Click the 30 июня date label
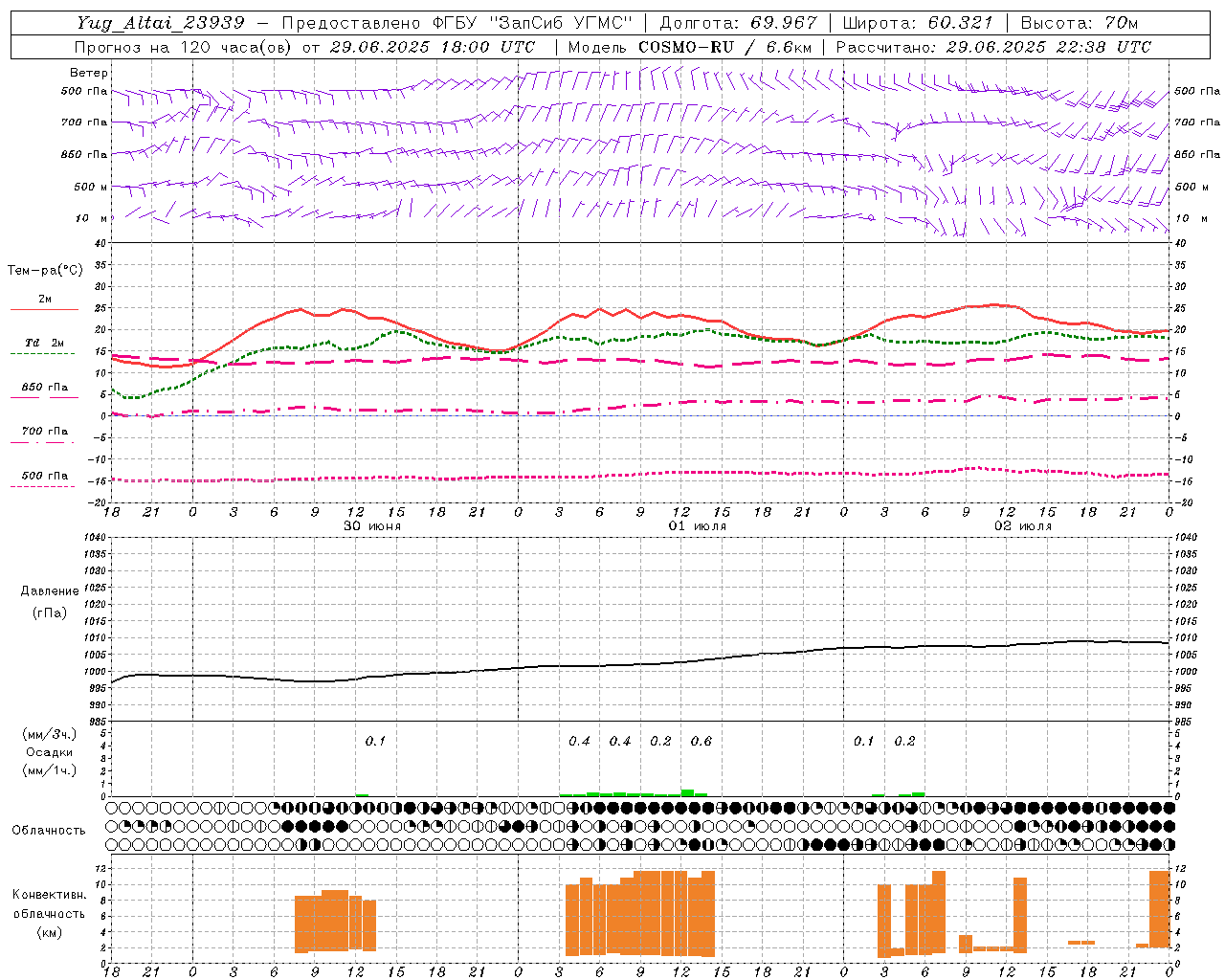Viewport: 1225px width, 980px height. coord(372,526)
